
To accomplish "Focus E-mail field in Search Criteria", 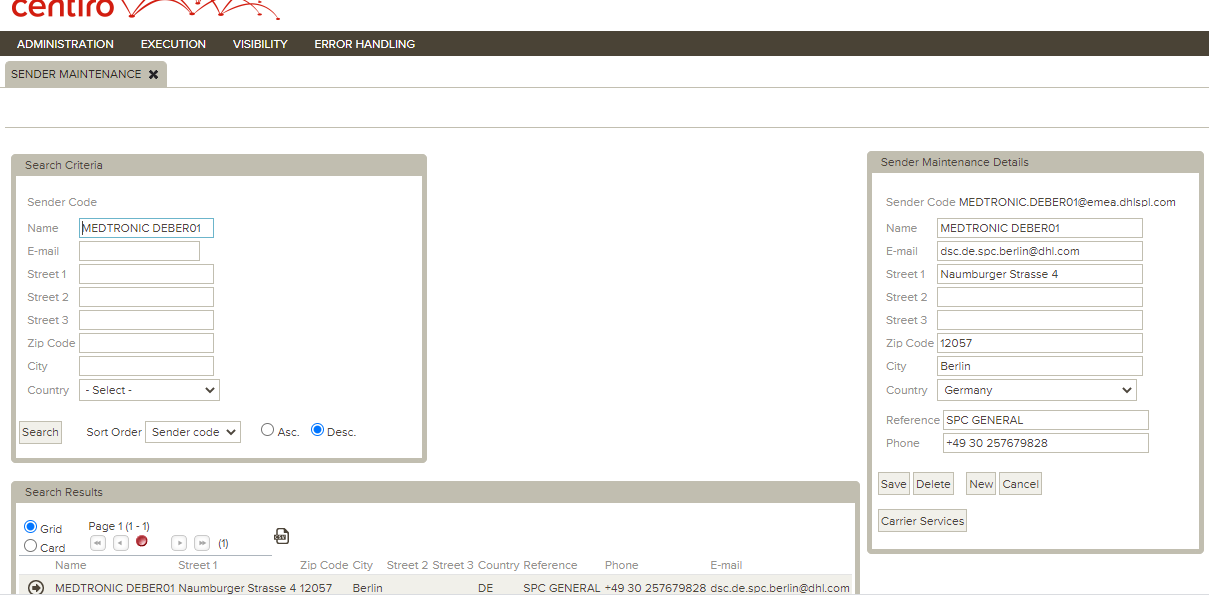I will (139, 251).
